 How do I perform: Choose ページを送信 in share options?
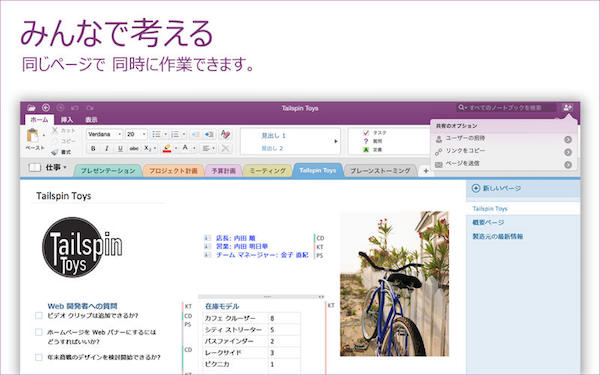(x=504, y=164)
